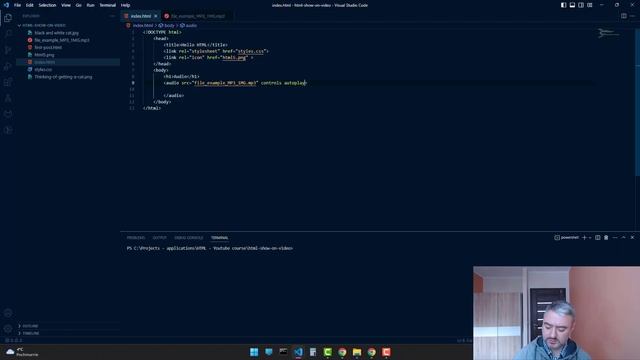
Task: Click the VS Code taskbar icon
Action: pos(298,352)
